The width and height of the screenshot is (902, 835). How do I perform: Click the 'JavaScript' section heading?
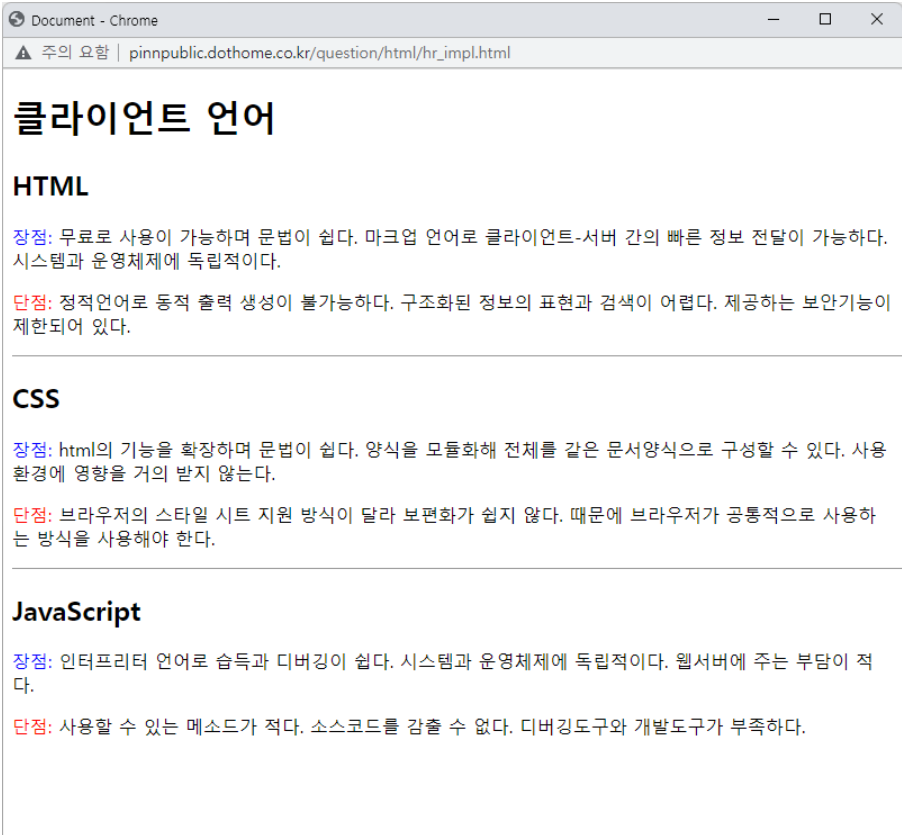[77, 611]
